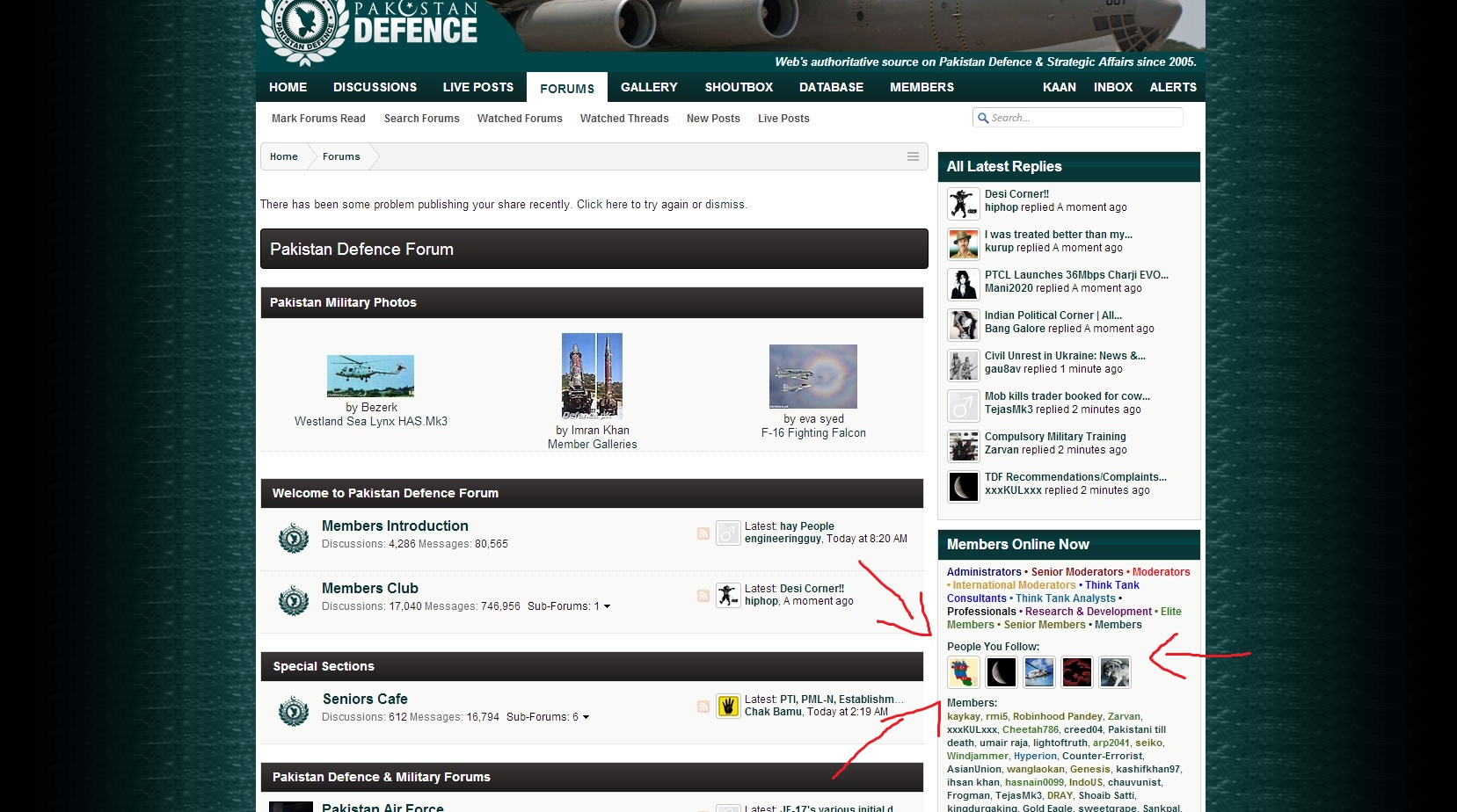Open xxxKULxxx moon avatar in Latest Replies
The image size is (1457, 812).
964,486
